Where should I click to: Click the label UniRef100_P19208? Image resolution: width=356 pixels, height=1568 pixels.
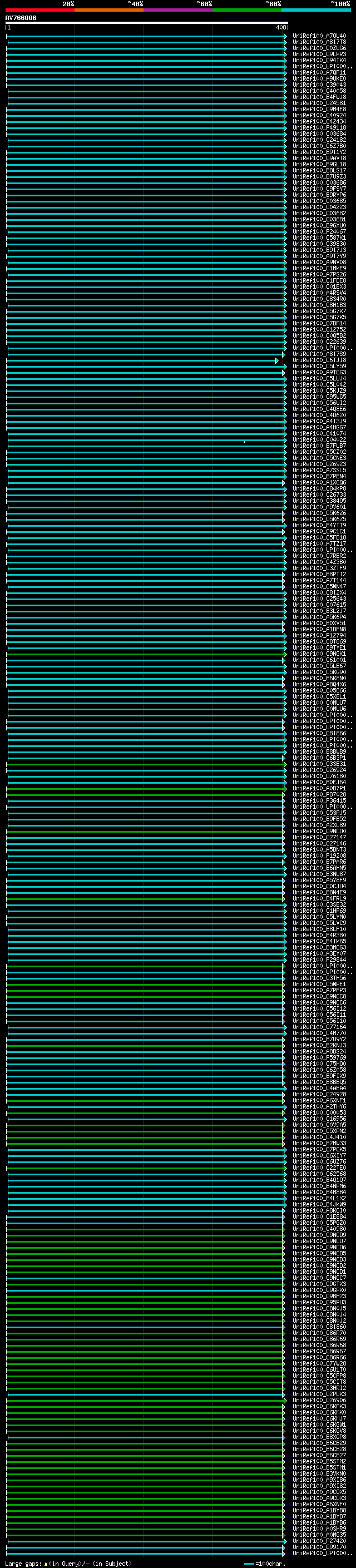click(x=319, y=856)
